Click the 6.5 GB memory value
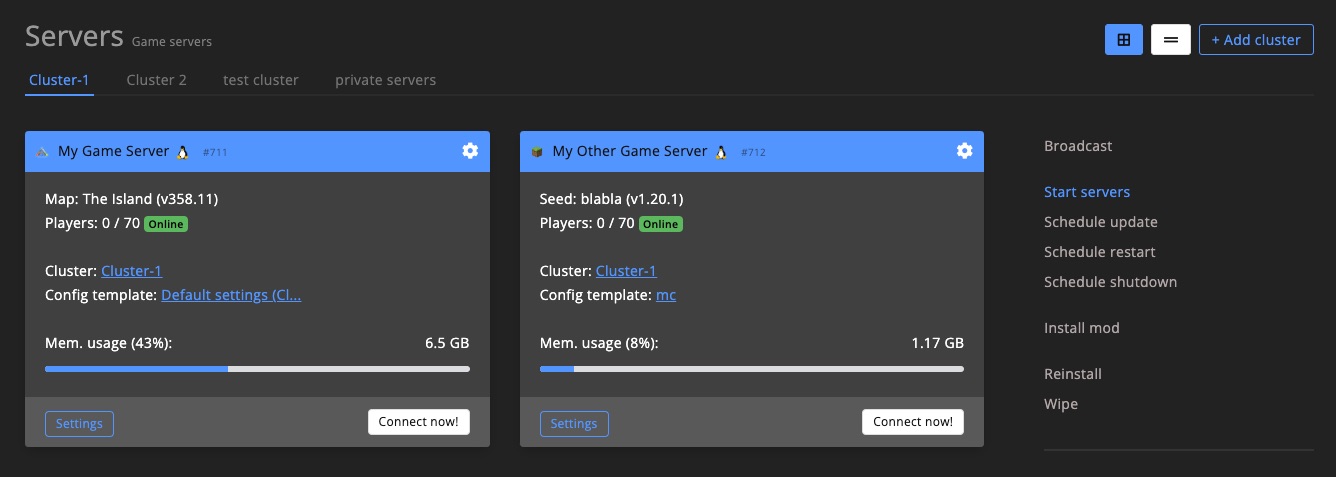Screen dimensions: 1336x477 coord(447,343)
